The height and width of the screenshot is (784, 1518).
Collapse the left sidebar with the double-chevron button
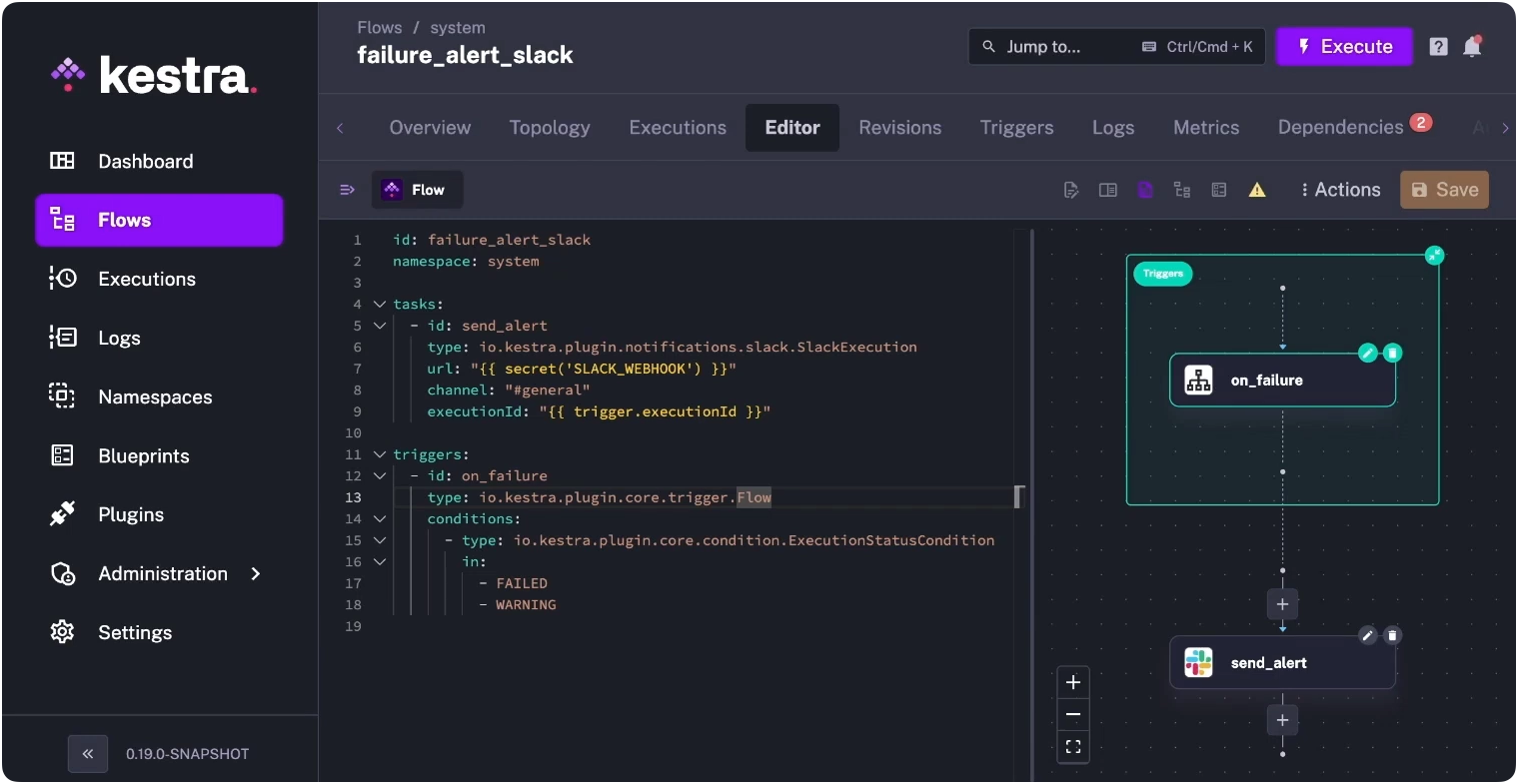[x=87, y=753]
